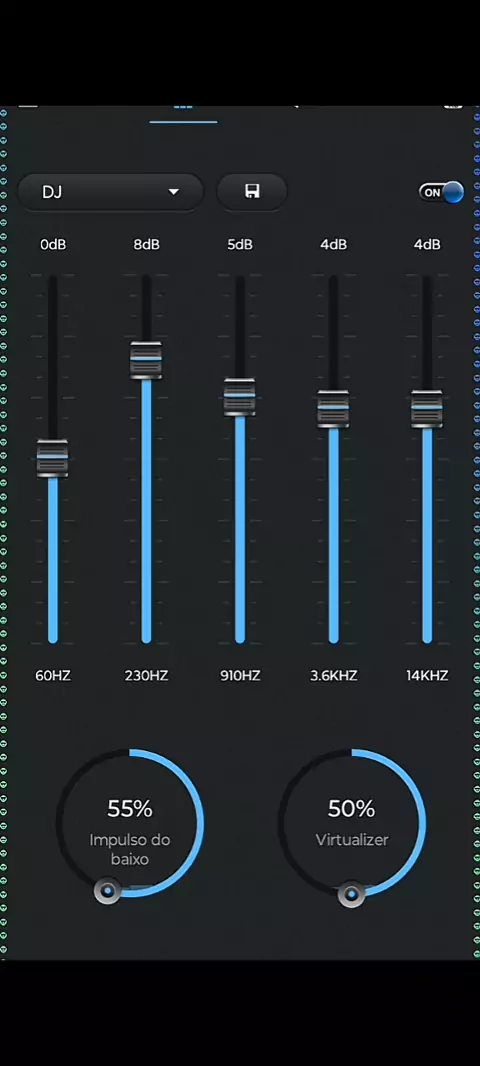This screenshot has width=480, height=1066.
Task: Click the 60HZ frequency label
Action: (x=53, y=676)
